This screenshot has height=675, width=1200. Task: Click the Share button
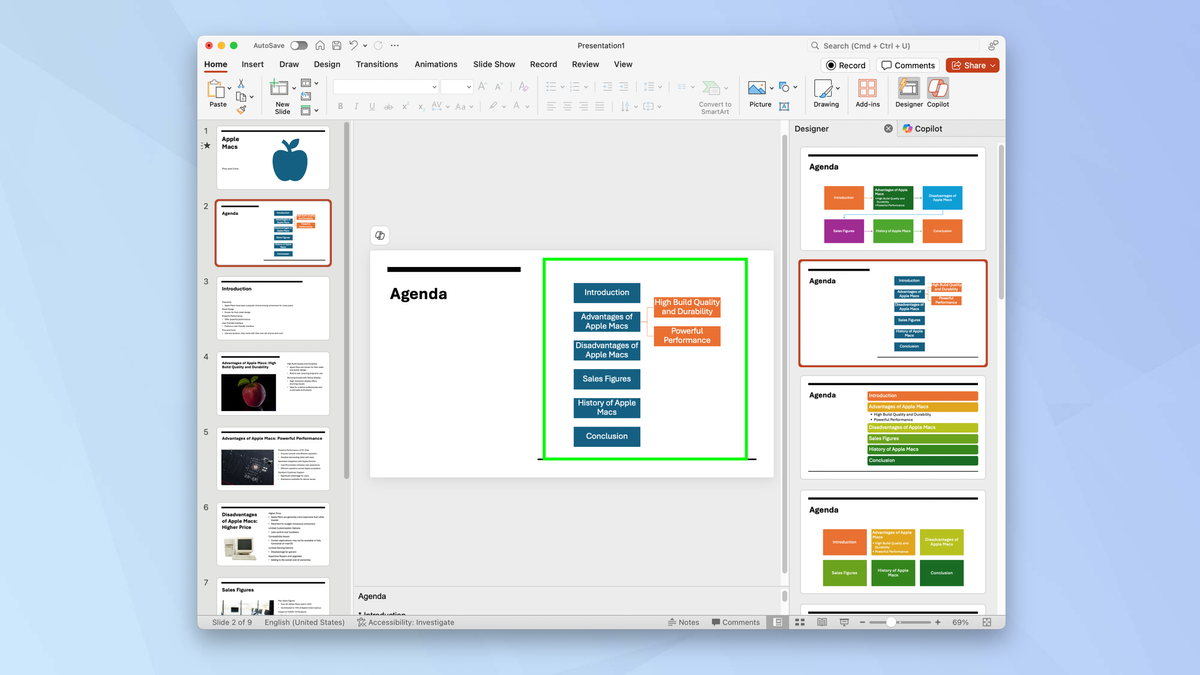971,64
